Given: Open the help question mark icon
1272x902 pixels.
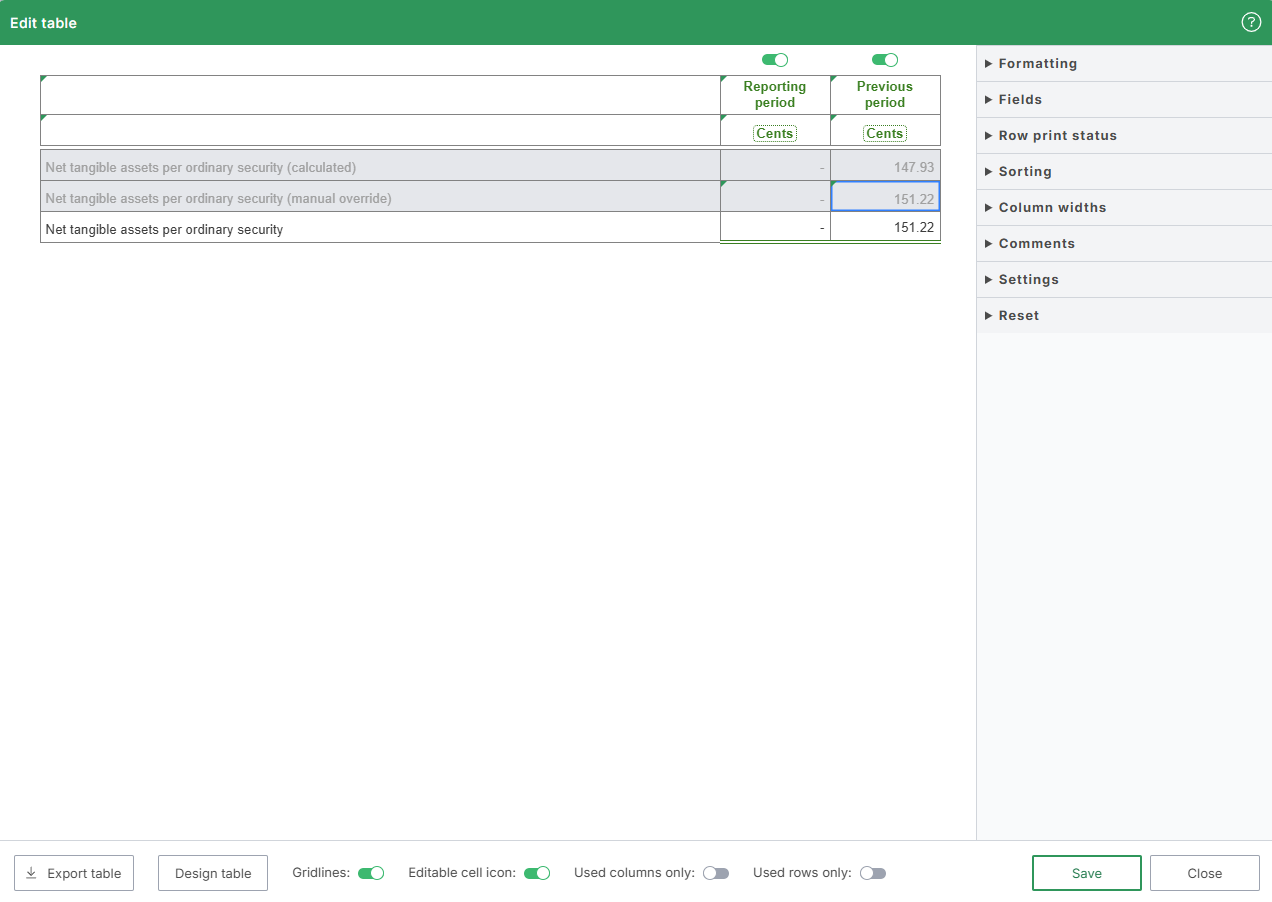Looking at the screenshot, I should click(1251, 22).
